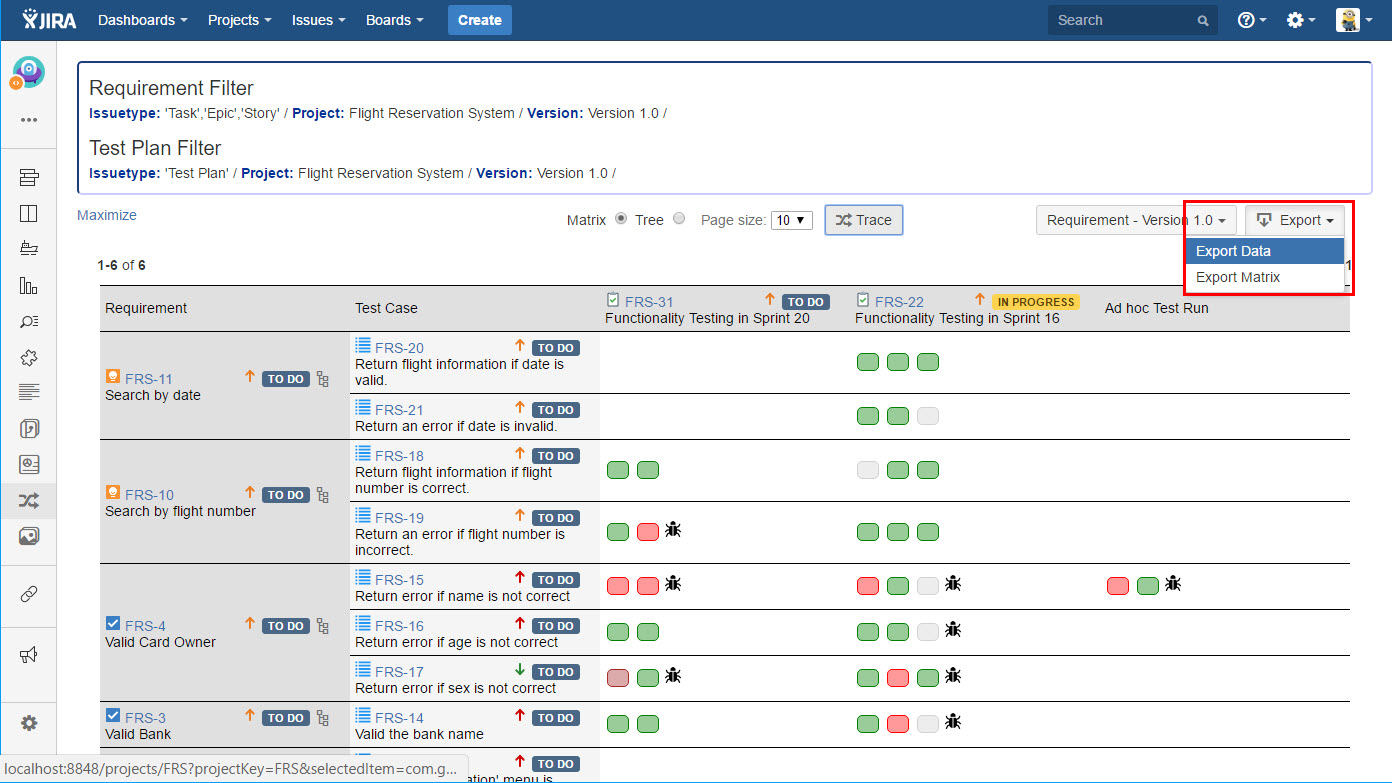
Task: Open the Projects menu dropdown
Action: (x=239, y=20)
